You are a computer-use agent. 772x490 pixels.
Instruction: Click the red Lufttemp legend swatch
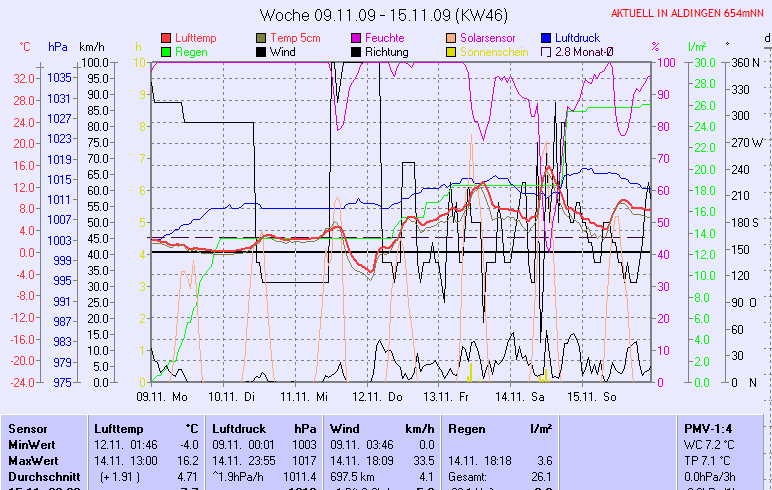[166, 37]
